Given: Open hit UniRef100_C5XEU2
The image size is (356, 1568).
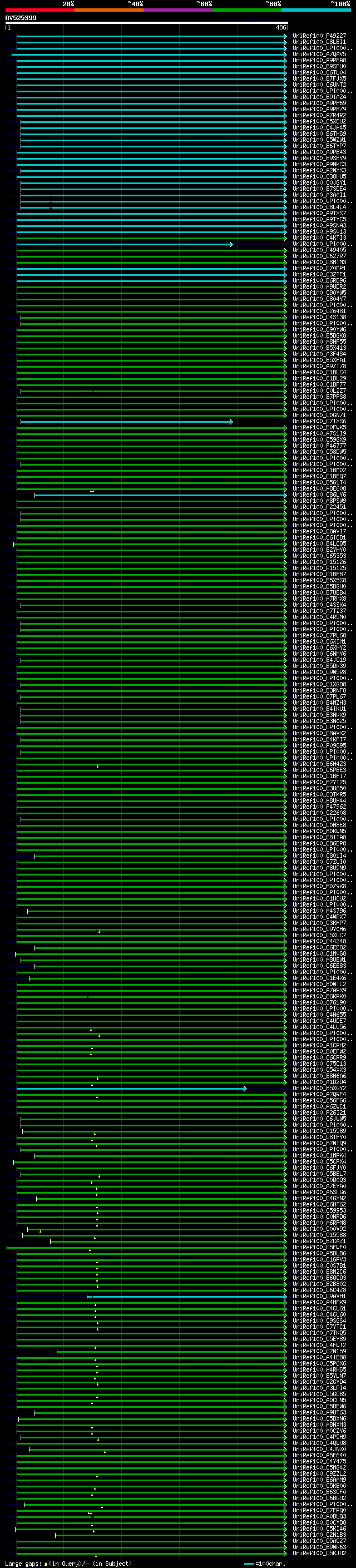Looking at the screenshot, I should click(x=319, y=122).
